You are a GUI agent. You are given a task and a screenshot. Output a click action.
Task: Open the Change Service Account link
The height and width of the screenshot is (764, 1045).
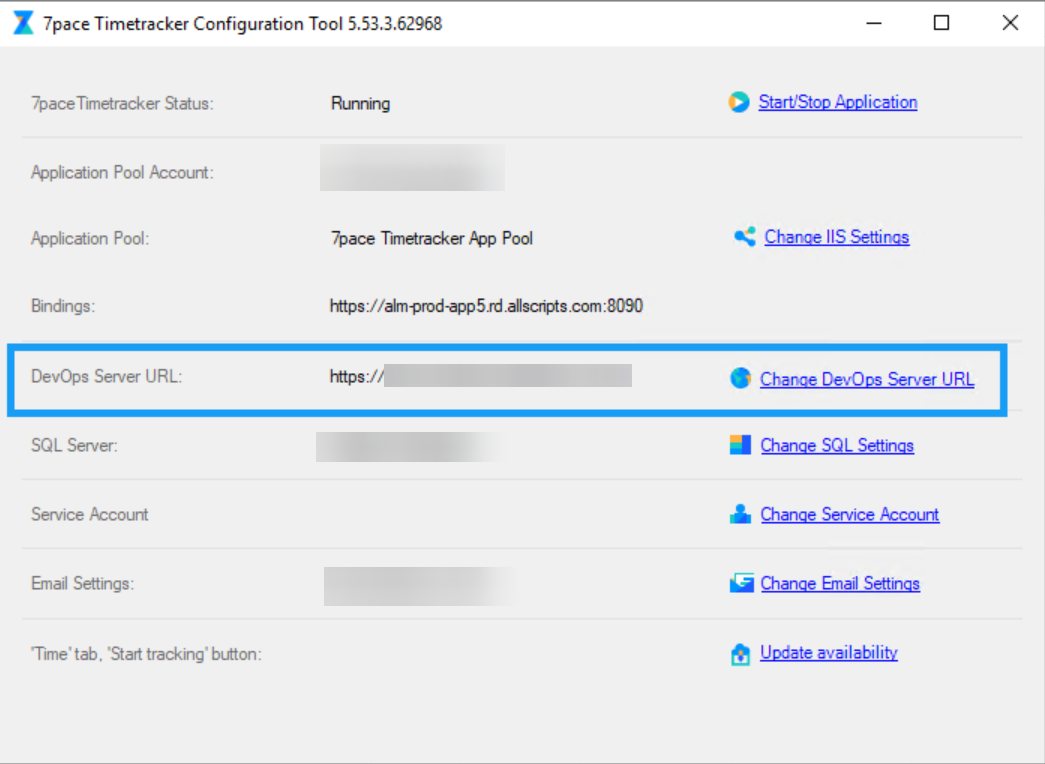(850, 514)
